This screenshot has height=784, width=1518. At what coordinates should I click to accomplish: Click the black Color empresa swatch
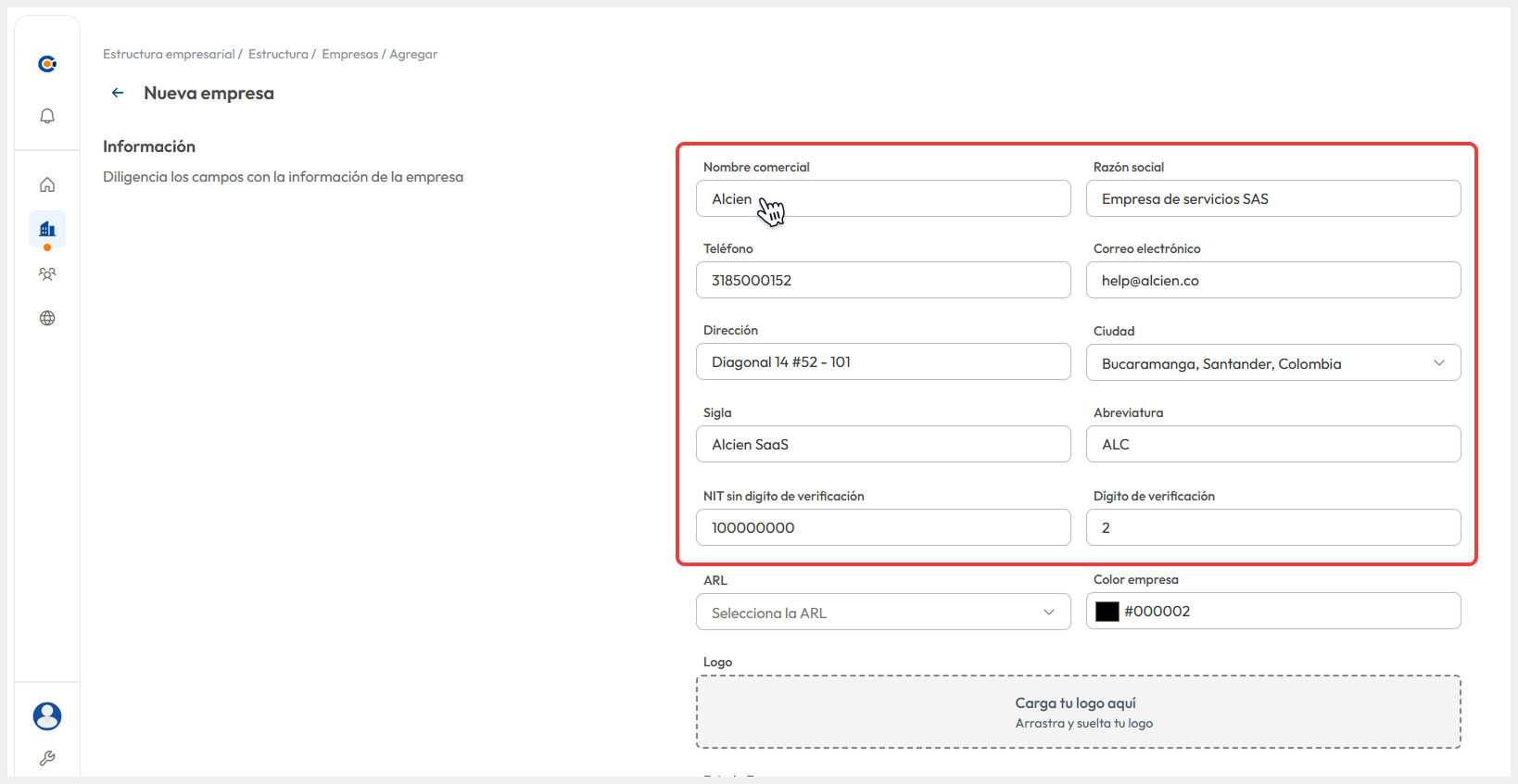tap(1107, 612)
